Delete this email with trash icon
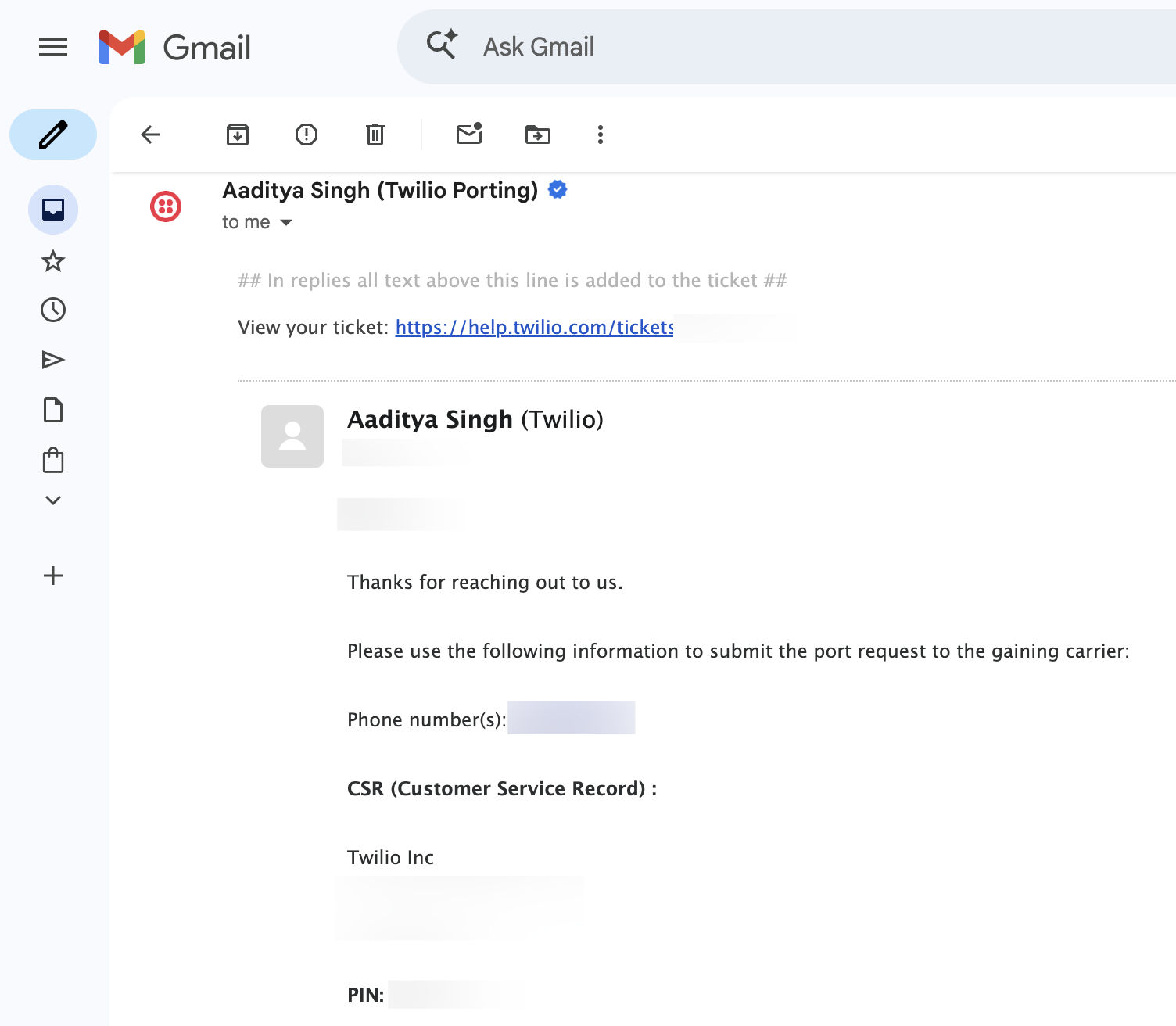Image resolution: width=1176 pixels, height=1026 pixels. pos(375,135)
